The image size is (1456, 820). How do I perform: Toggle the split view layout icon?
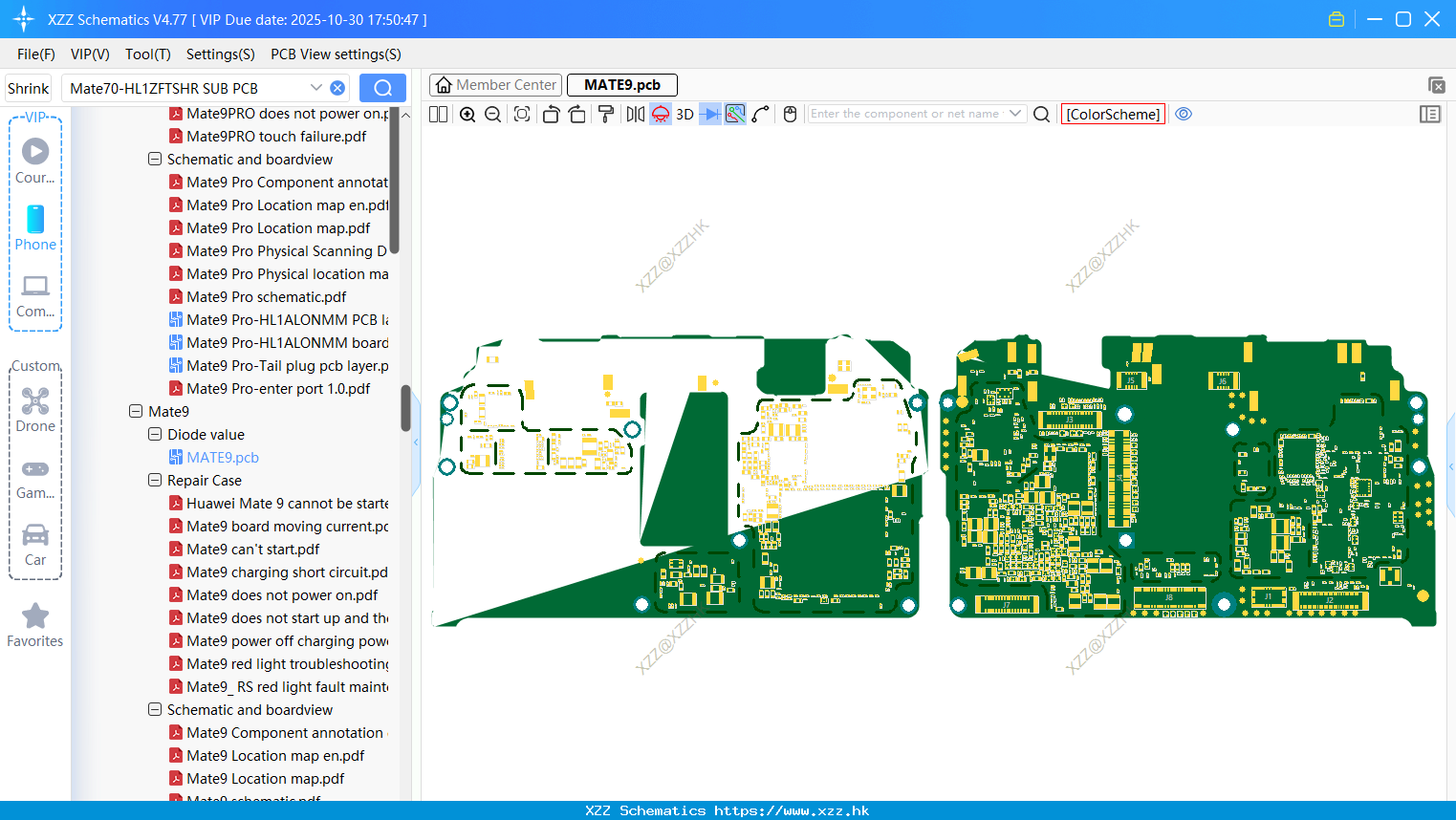438,115
